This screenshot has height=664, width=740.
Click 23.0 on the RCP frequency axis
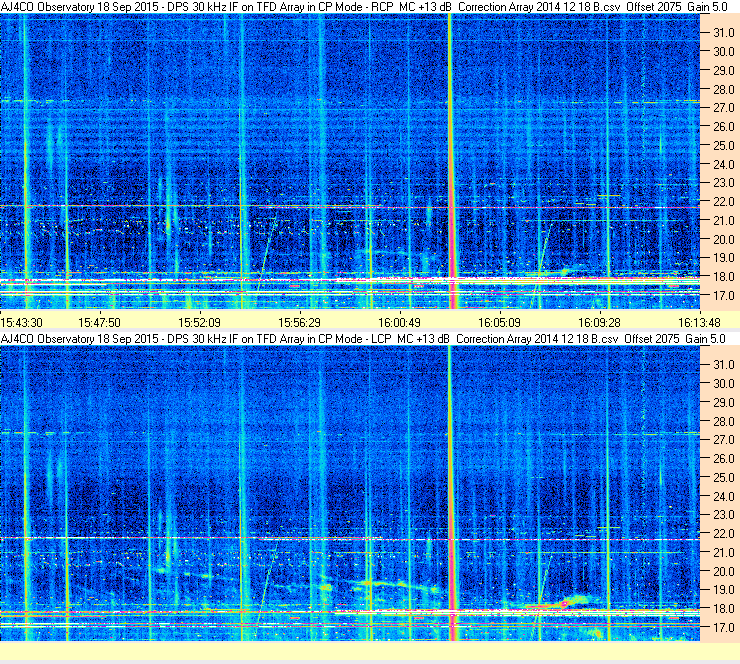point(723,183)
